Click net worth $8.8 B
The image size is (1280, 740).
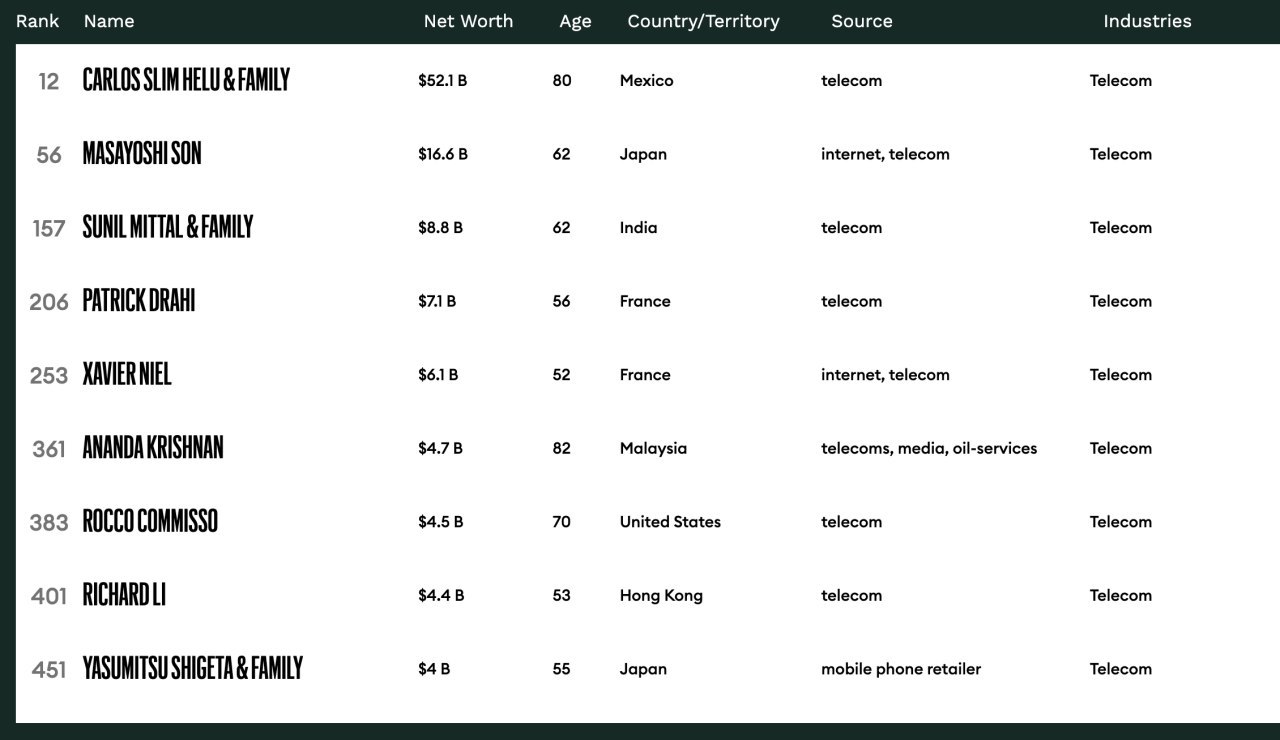(440, 227)
